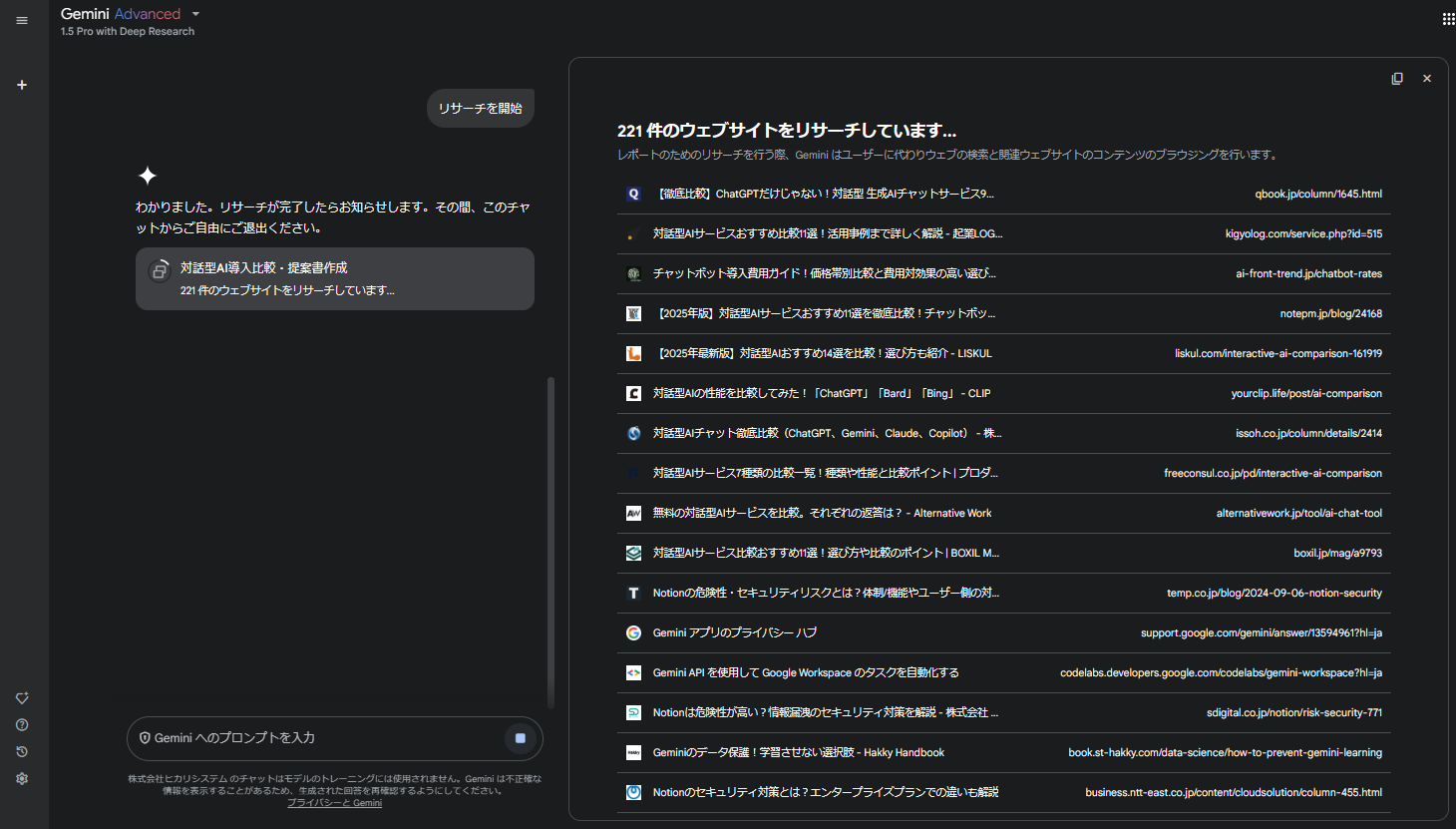Viewport: 1456px width, 829px height.
Task: Open Activity history icon in sidebar
Action: 22,752
